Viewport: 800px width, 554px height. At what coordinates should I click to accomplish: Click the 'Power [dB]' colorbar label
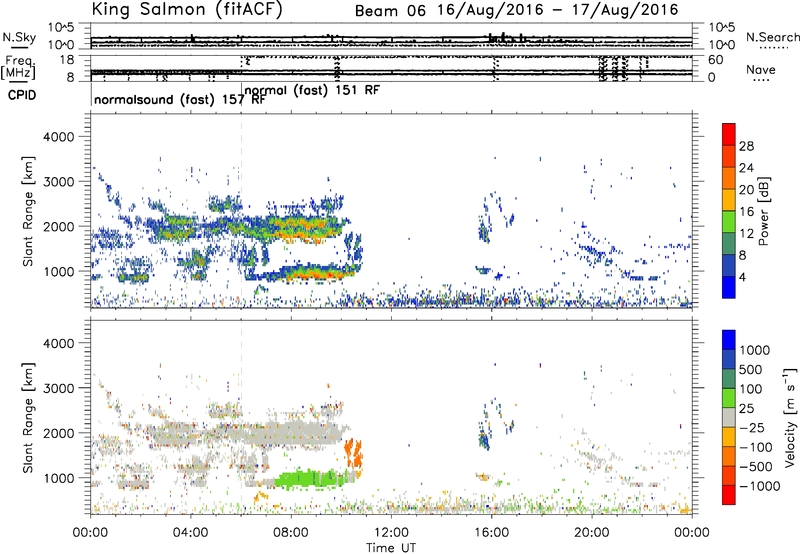pyautogui.click(x=763, y=211)
